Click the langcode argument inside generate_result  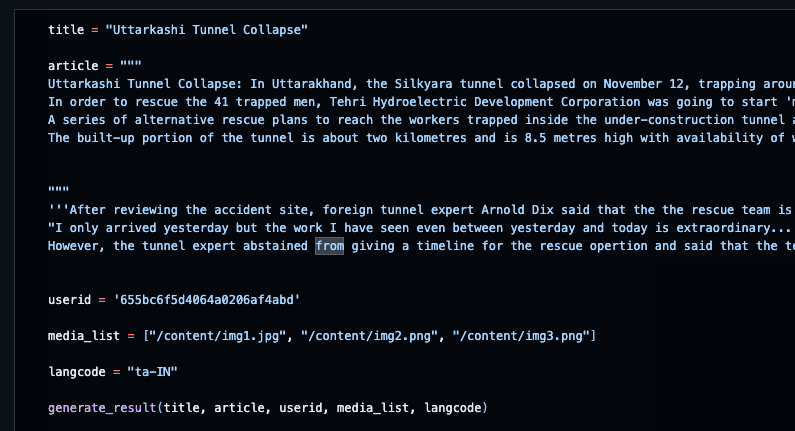(452, 408)
